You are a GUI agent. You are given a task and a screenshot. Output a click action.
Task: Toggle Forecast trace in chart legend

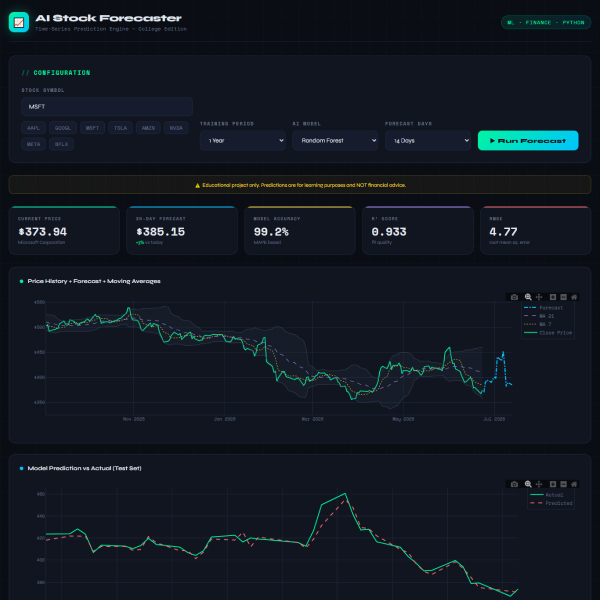pos(548,308)
